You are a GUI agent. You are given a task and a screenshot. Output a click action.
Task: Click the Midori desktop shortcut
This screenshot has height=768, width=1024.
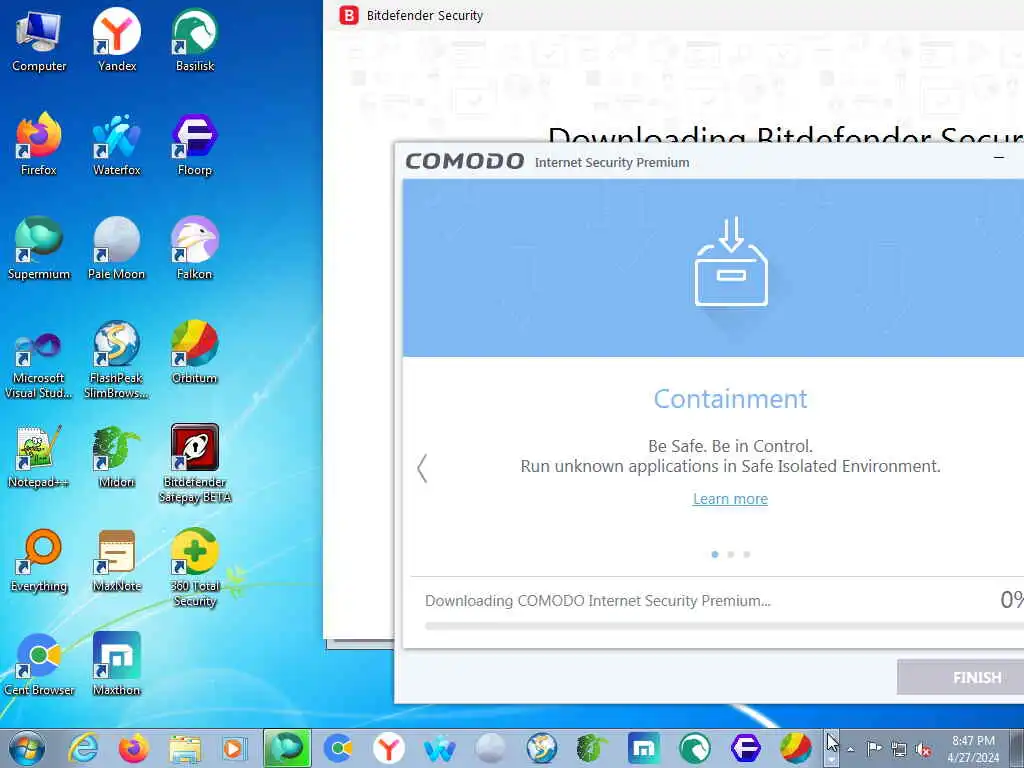tap(117, 456)
